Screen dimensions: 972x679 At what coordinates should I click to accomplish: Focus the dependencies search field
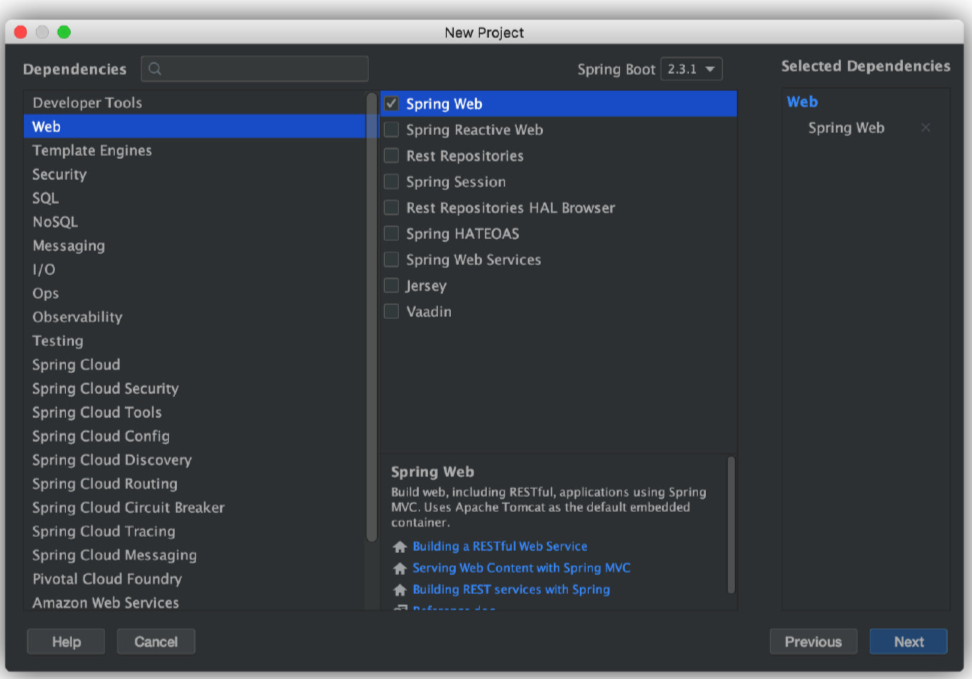coord(255,69)
